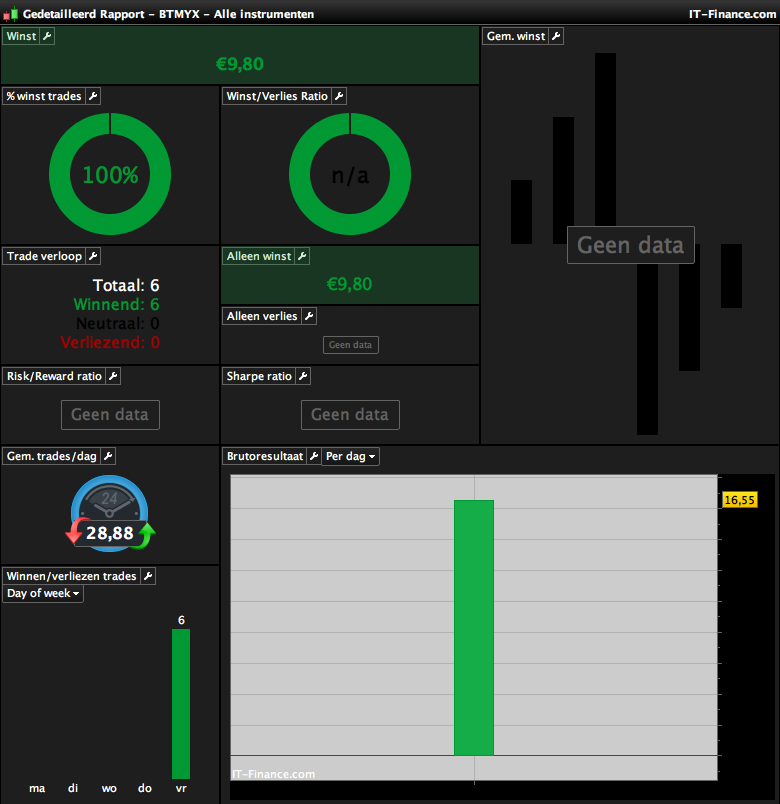Click the 16,55 yellow price label
This screenshot has height=804, width=780.
tap(739, 500)
